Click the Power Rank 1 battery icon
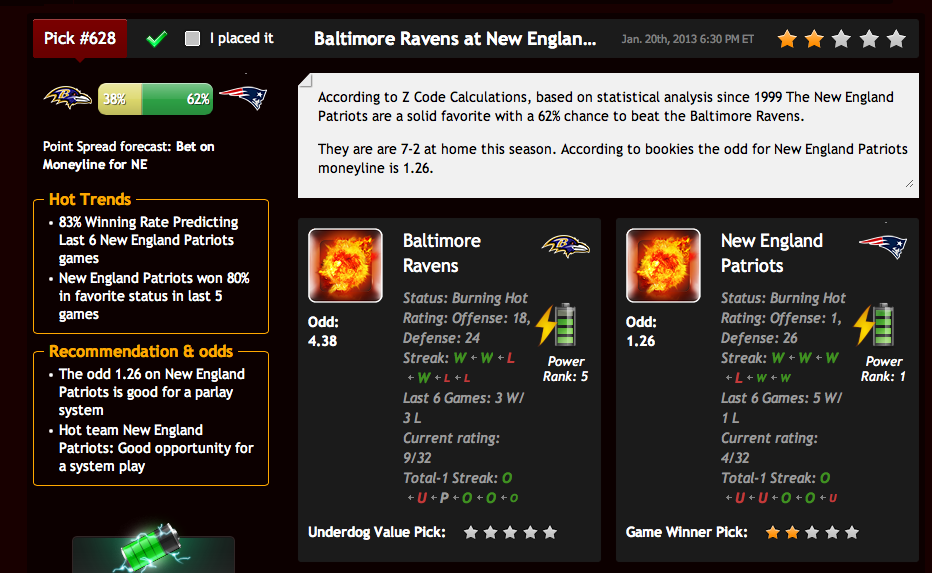This screenshot has height=573, width=932. coord(875,325)
